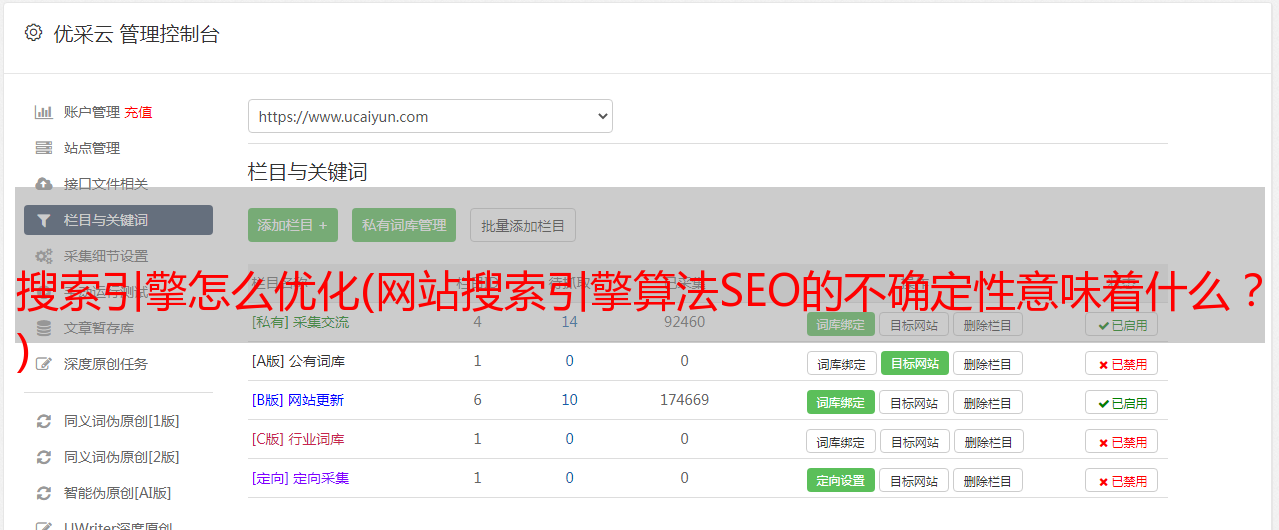The image size is (1279, 530).
Task: Open 文章暂存库 in the sidebar
Action: pyautogui.click(x=99, y=328)
